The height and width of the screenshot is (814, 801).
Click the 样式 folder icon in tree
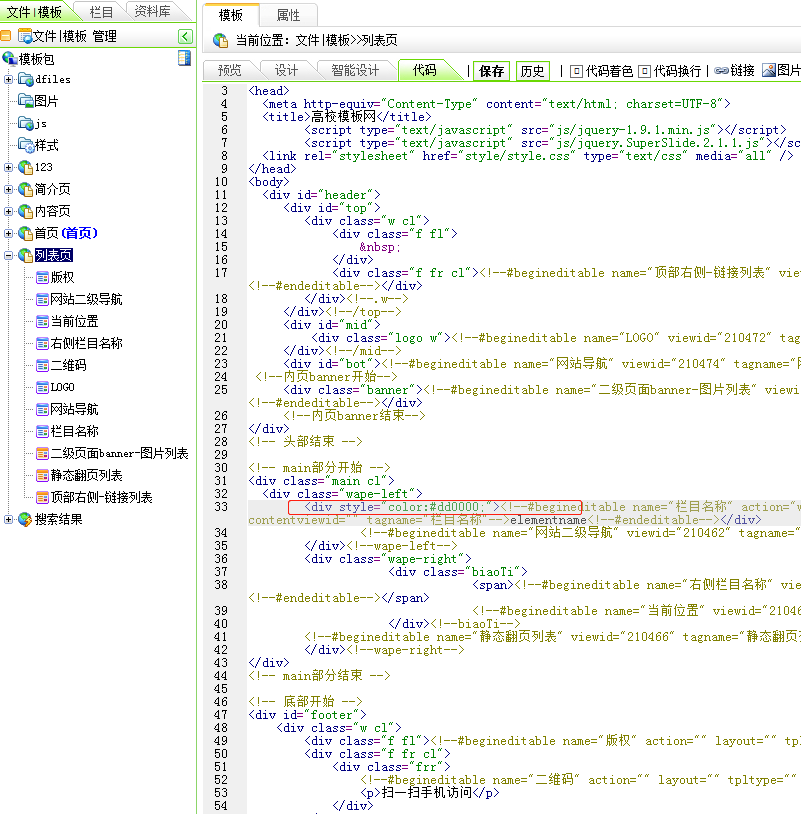click(x=25, y=145)
